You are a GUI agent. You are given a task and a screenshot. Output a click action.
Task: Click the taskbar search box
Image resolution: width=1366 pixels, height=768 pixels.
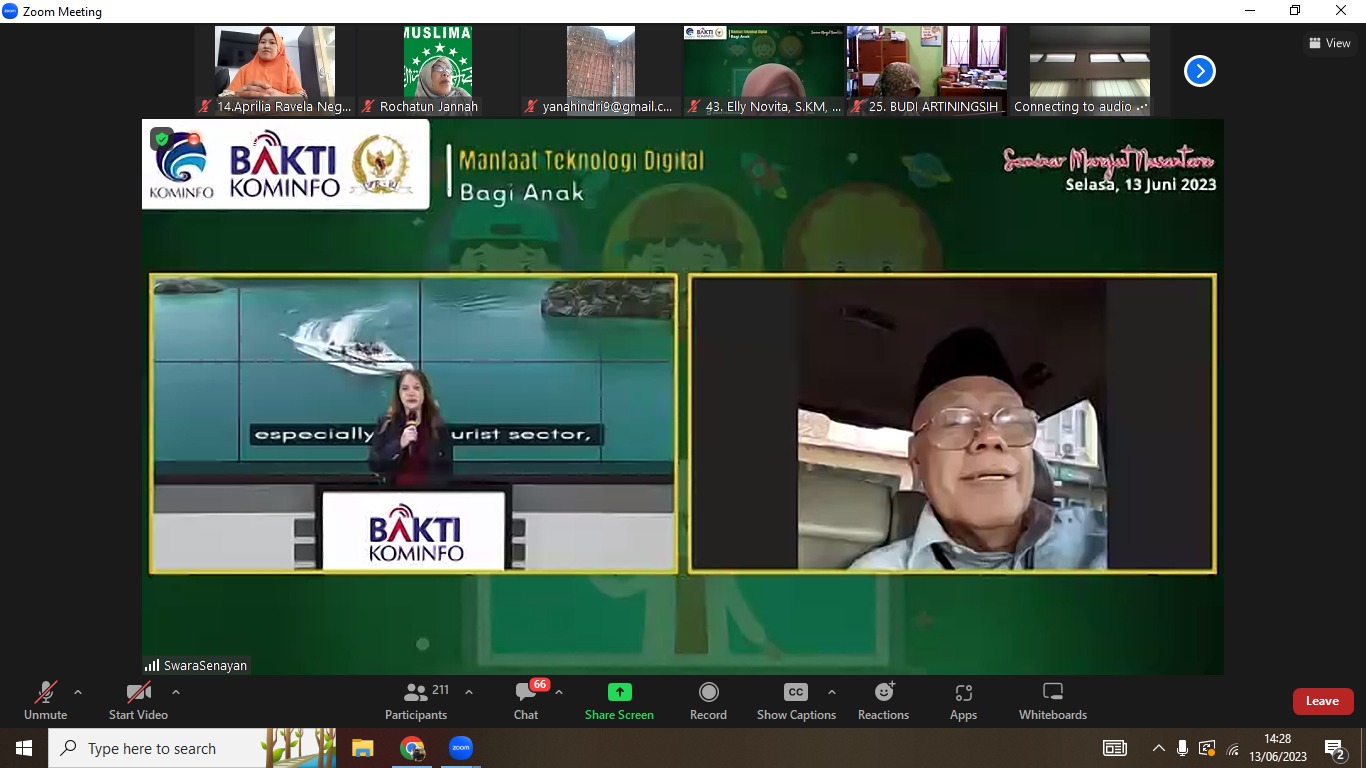pyautogui.click(x=192, y=748)
